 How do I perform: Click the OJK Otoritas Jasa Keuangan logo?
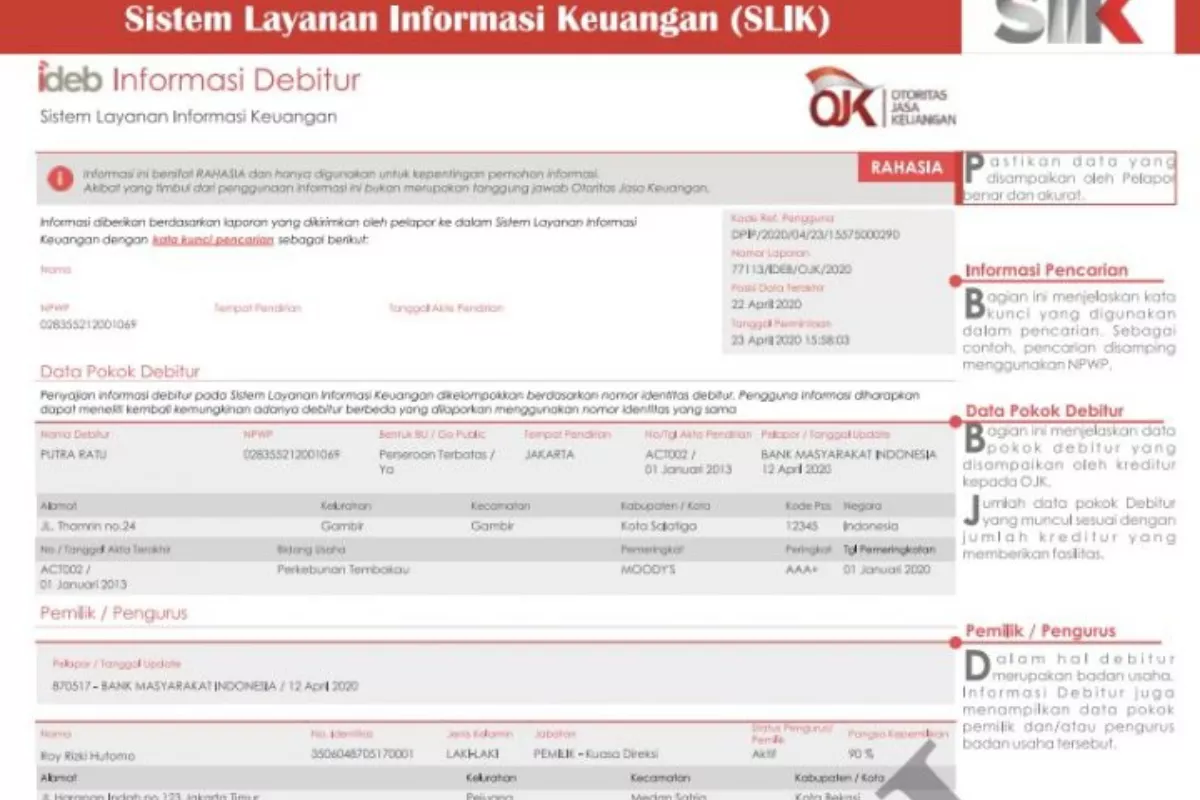click(881, 98)
